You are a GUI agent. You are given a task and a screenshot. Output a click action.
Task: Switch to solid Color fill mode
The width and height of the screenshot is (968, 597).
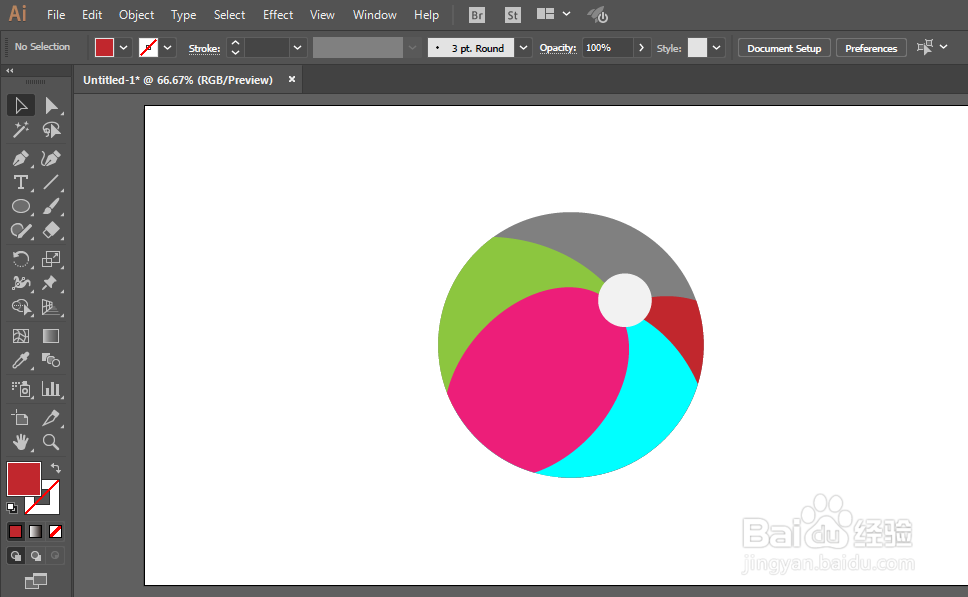[x=15, y=532]
